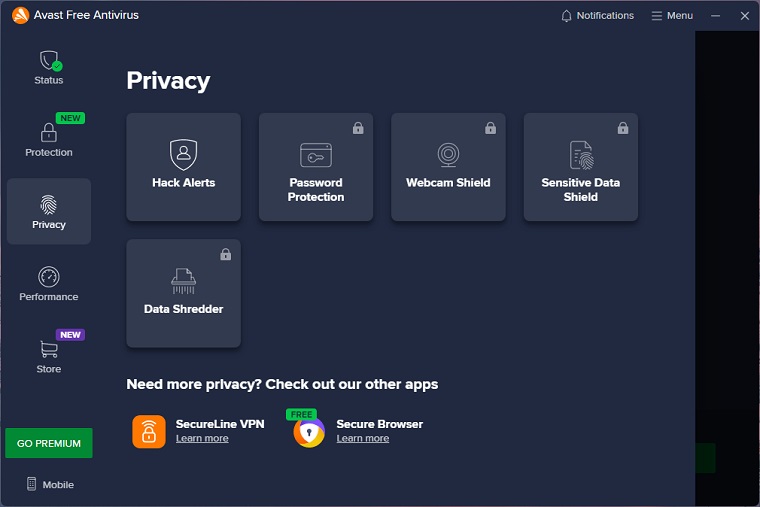
Task: Minimize the Avast window
Action: pyautogui.click(x=715, y=16)
